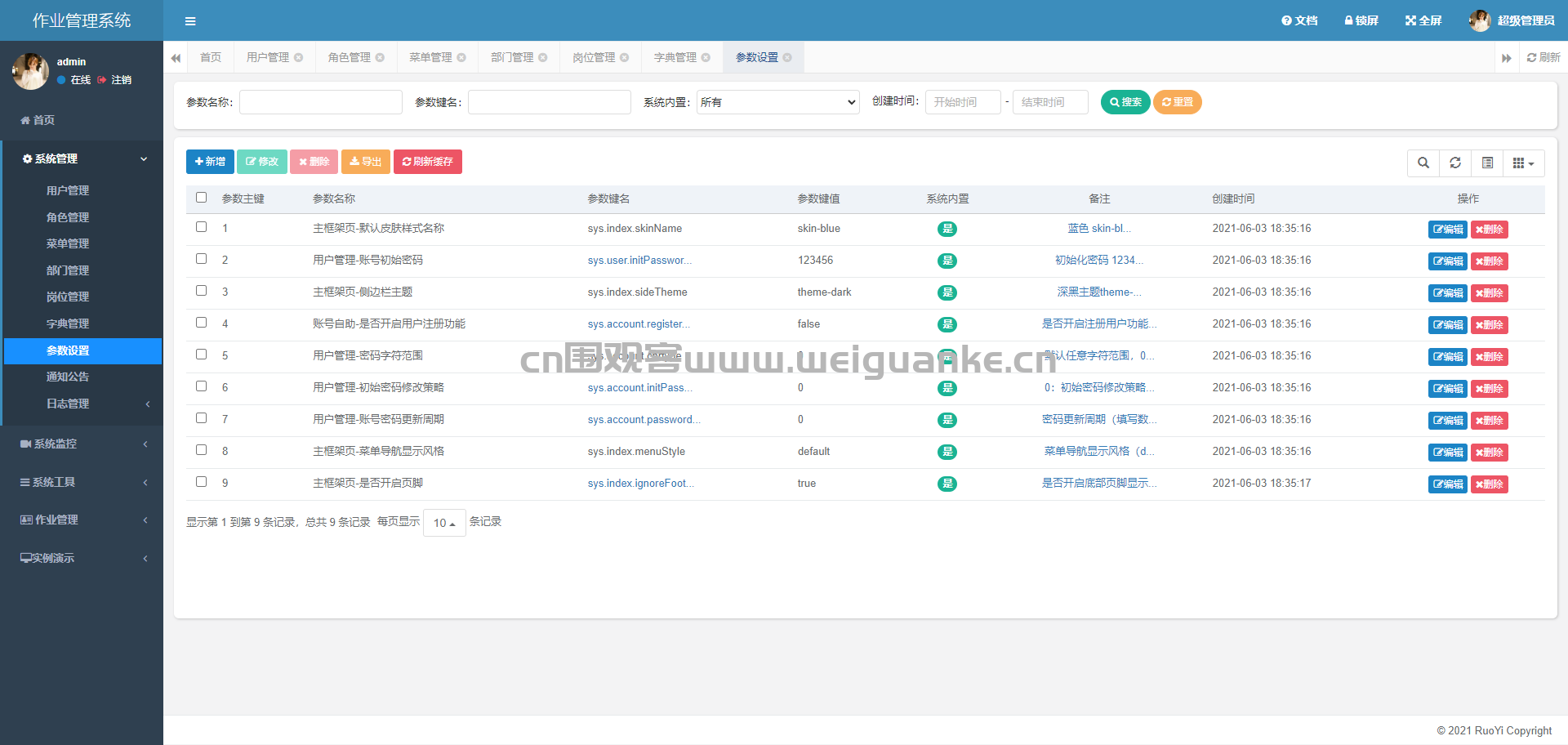1568x745 pixels.
Task: Click 注销 logout icon under admin
Action: point(114,80)
